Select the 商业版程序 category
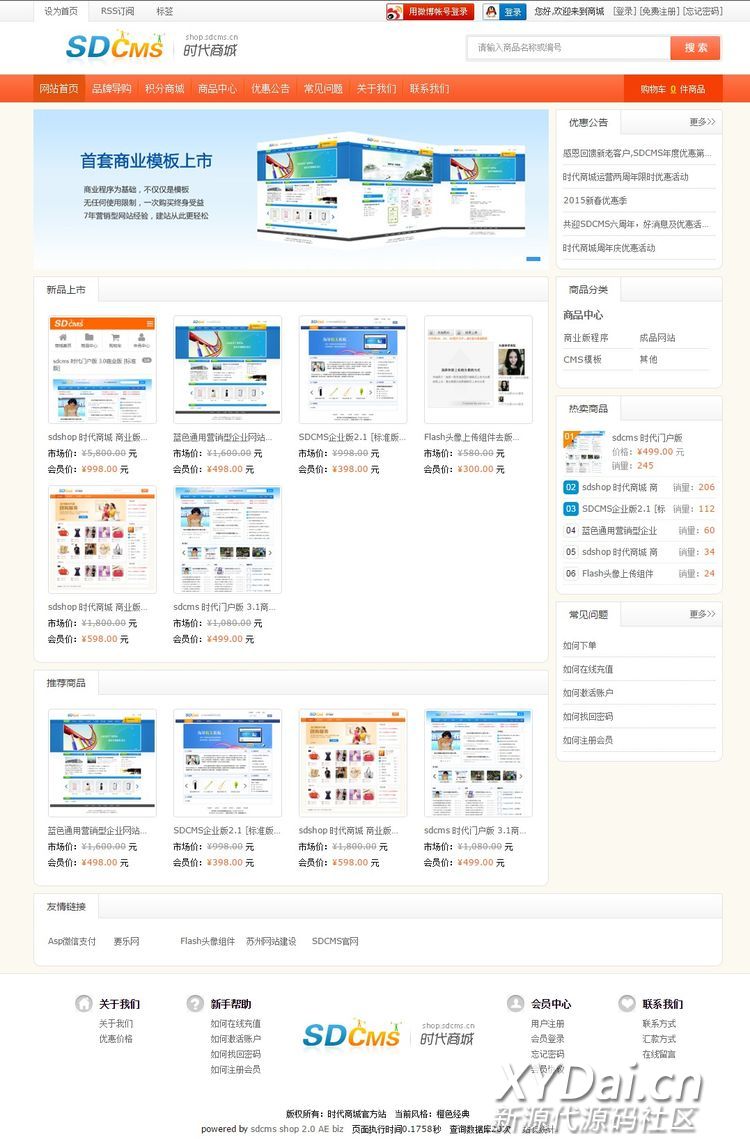Image resolution: width=750 pixels, height=1139 pixels. point(586,338)
